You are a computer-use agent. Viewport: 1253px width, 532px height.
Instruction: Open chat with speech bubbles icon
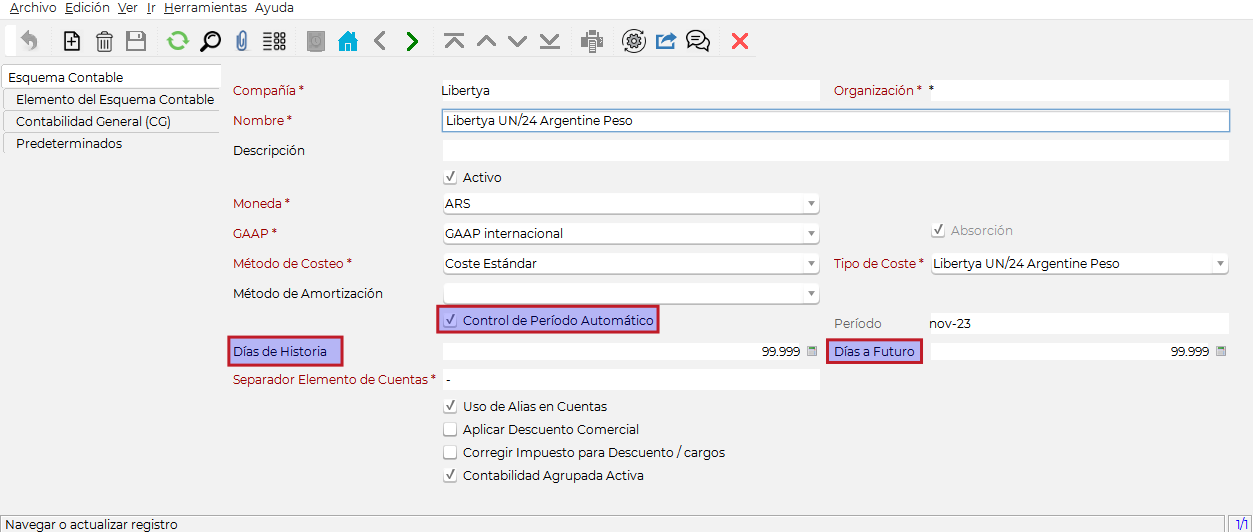[x=698, y=41]
